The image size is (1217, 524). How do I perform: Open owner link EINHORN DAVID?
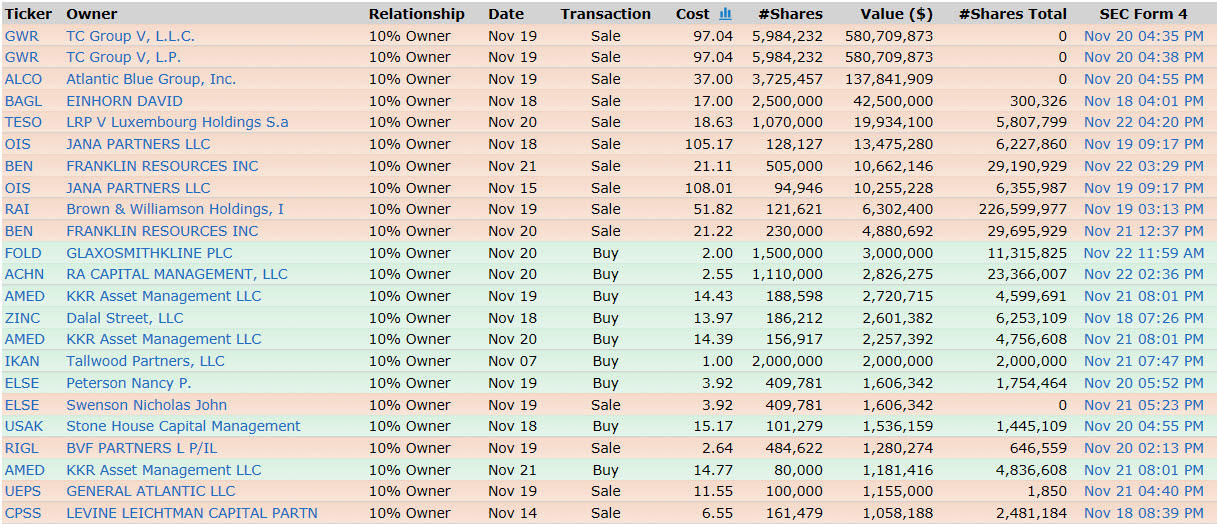coord(124,101)
